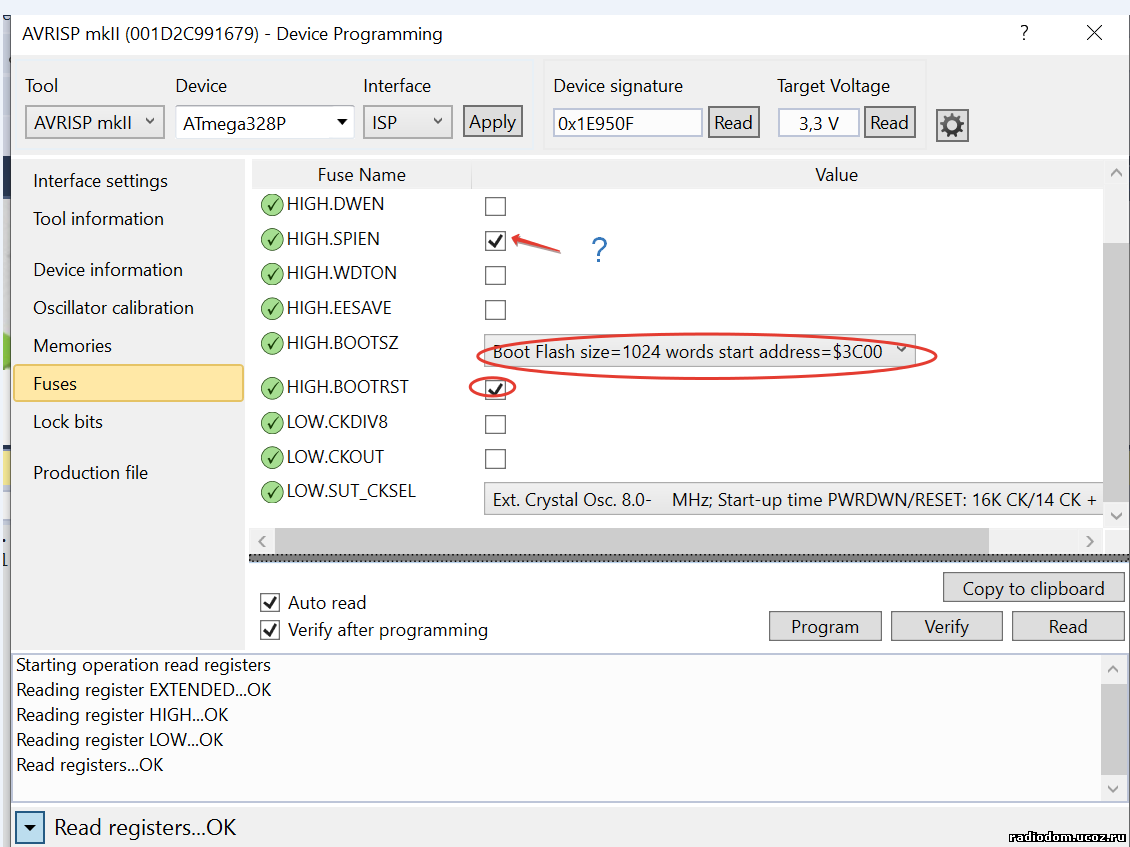Click the status icon beside HIGH.BOOTSZ
This screenshot has height=847, width=1130.
272,343
